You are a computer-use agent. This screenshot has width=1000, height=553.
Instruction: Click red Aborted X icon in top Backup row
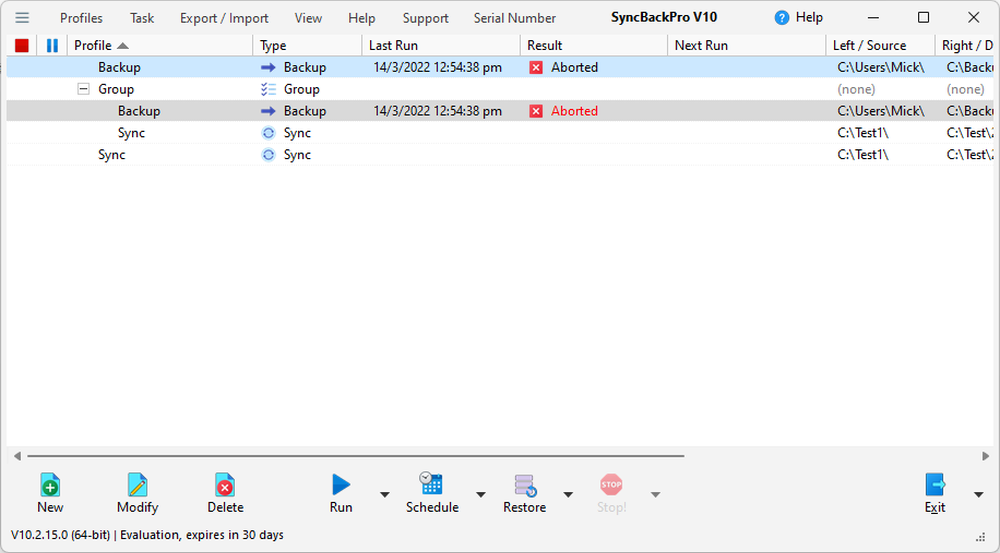(536, 68)
